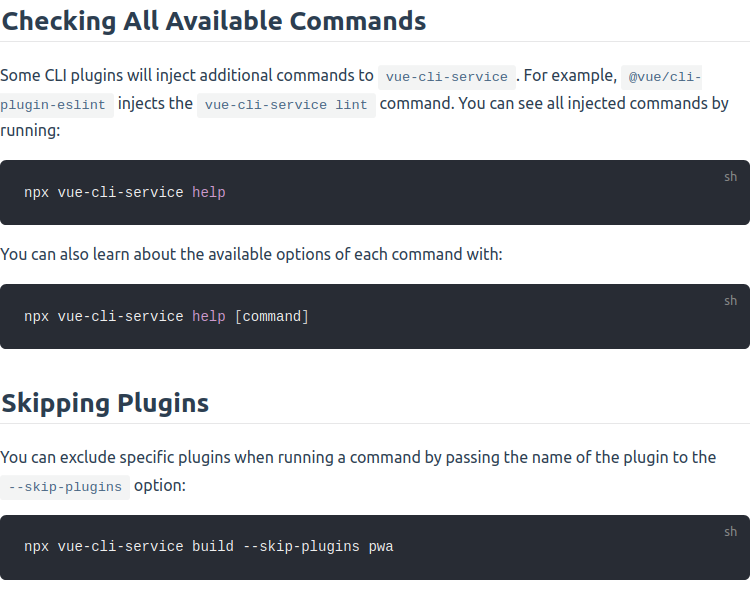Click the 'Checking All Available Commands' heading

tap(214, 21)
